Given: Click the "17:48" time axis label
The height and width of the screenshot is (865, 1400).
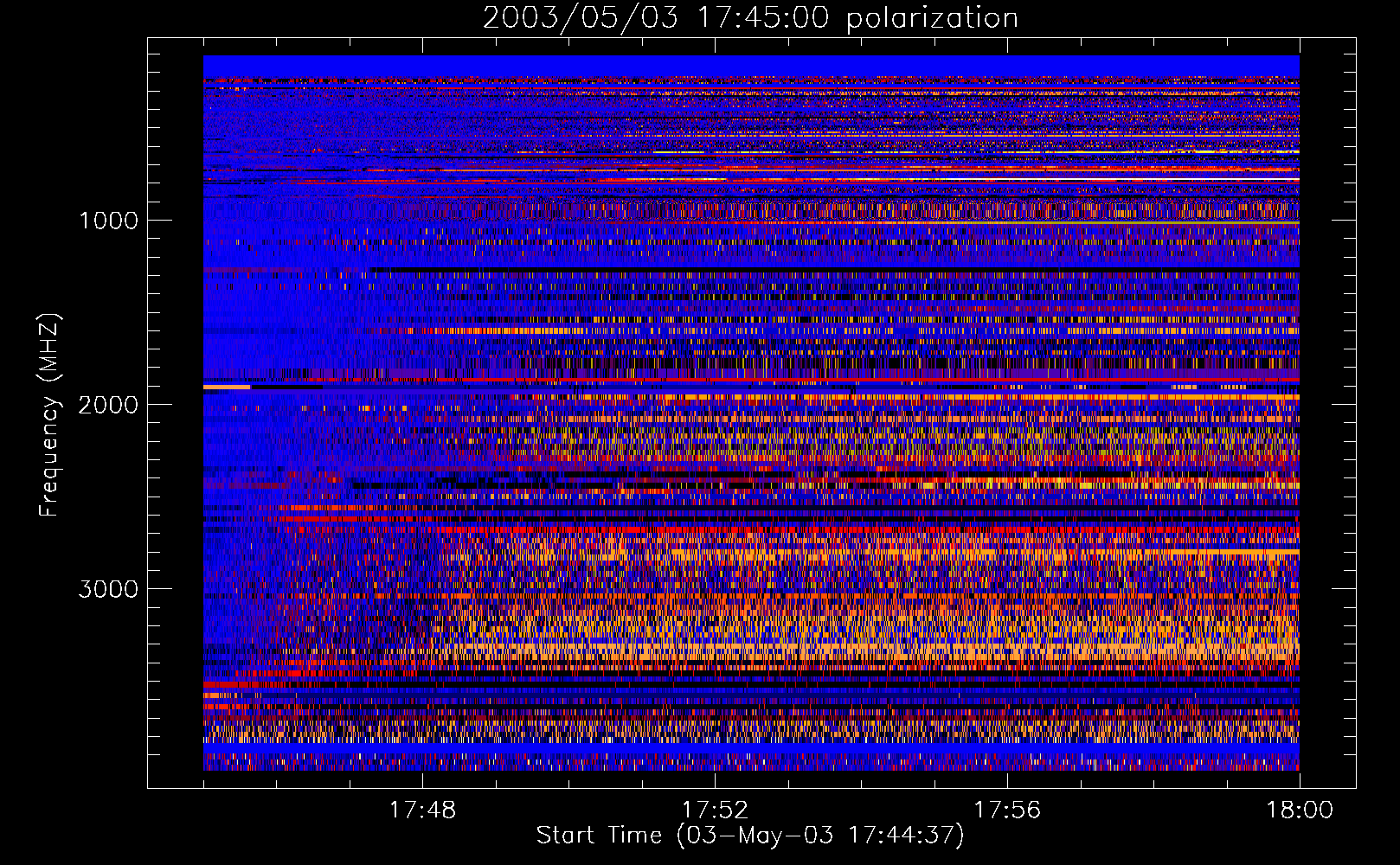Looking at the screenshot, I should [x=422, y=811].
